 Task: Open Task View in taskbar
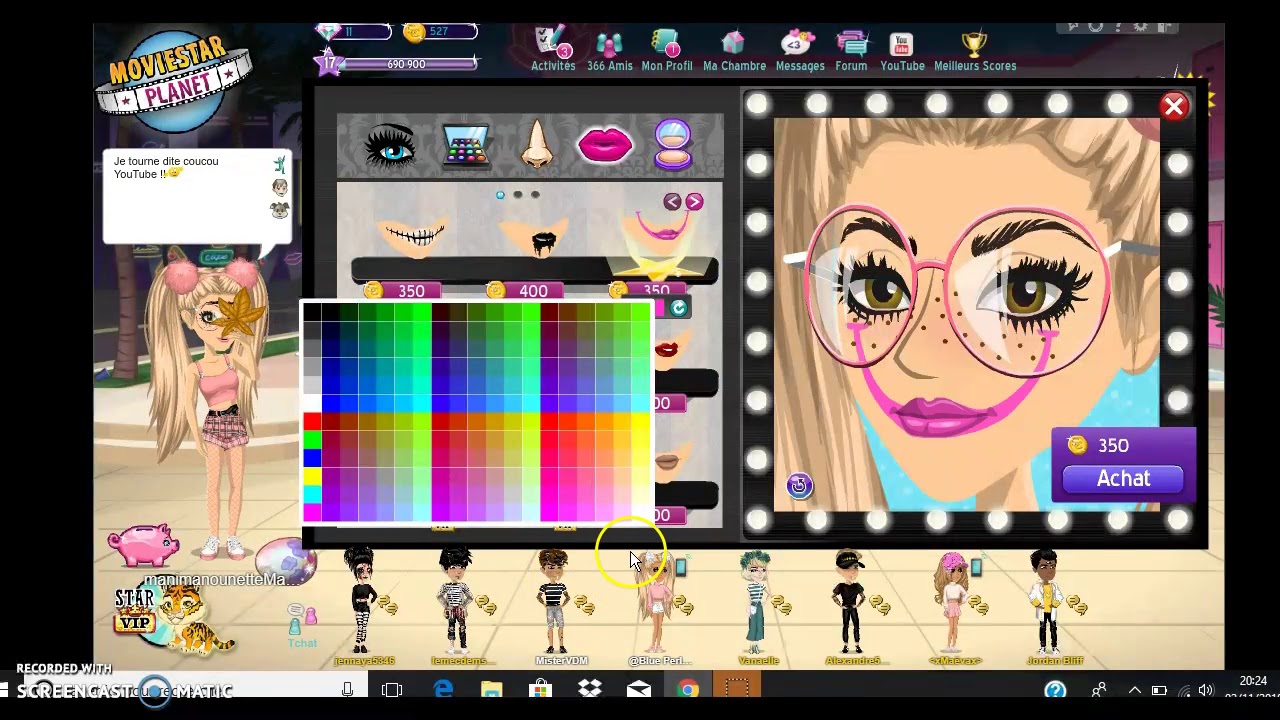point(392,689)
